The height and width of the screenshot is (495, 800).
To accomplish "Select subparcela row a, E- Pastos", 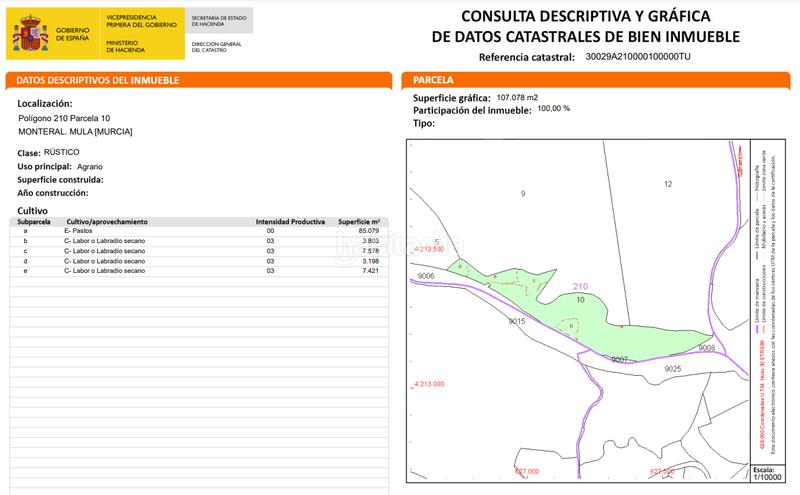I will tap(200, 230).
